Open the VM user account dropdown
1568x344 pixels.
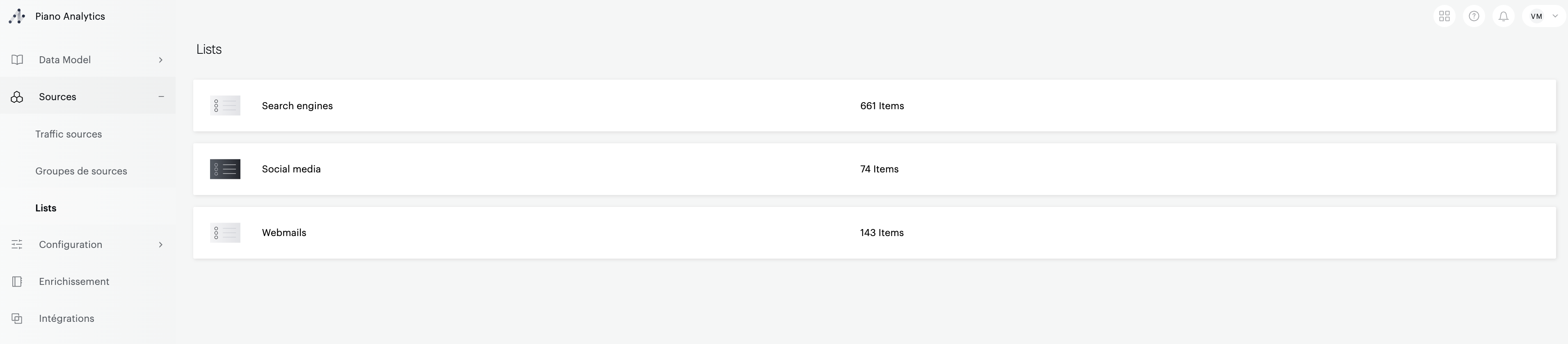[x=1543, y=16]
